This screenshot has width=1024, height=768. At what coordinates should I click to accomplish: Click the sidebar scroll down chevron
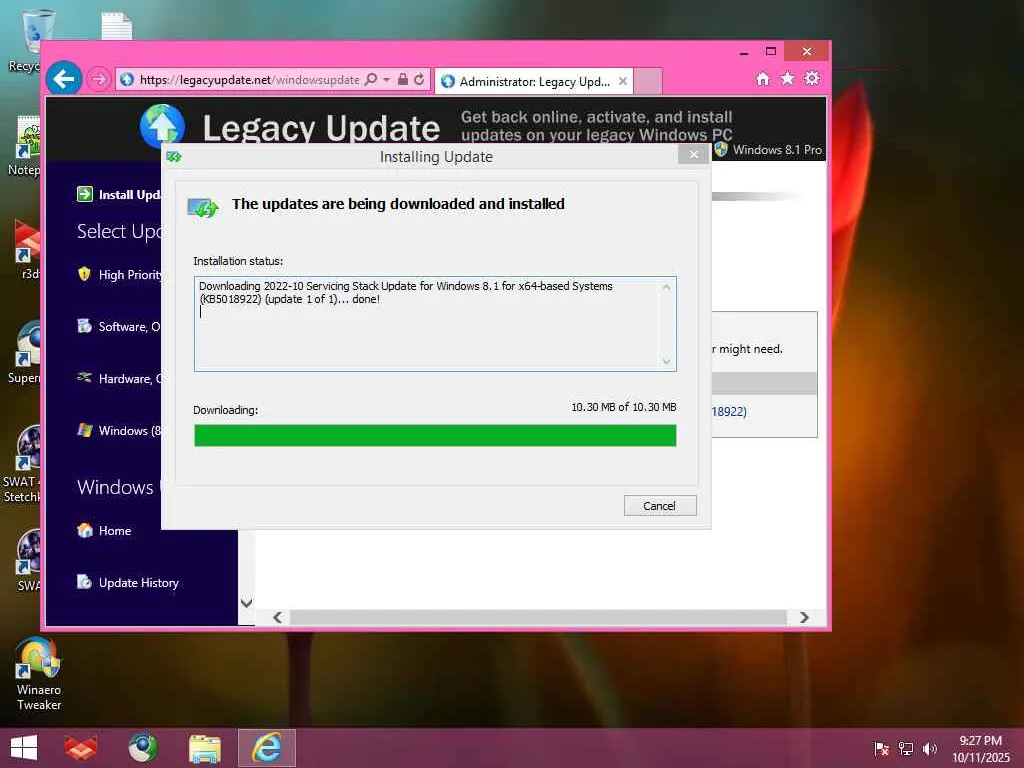click(x=246, y=603)
